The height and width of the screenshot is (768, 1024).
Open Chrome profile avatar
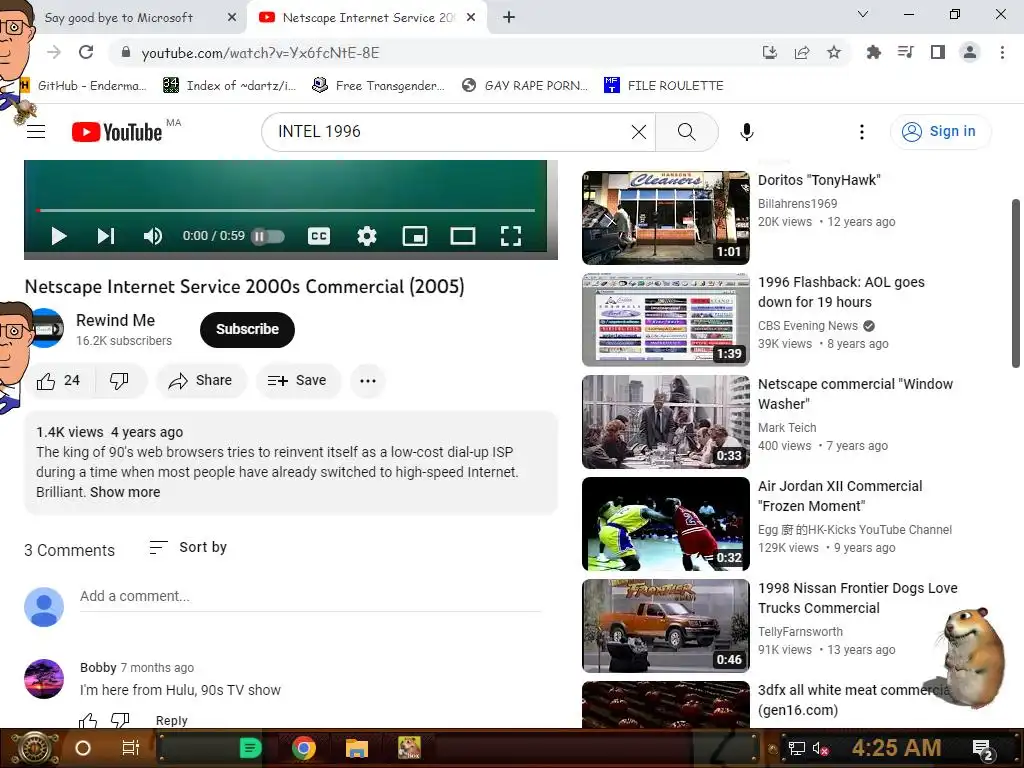click(x=970, y=52)
